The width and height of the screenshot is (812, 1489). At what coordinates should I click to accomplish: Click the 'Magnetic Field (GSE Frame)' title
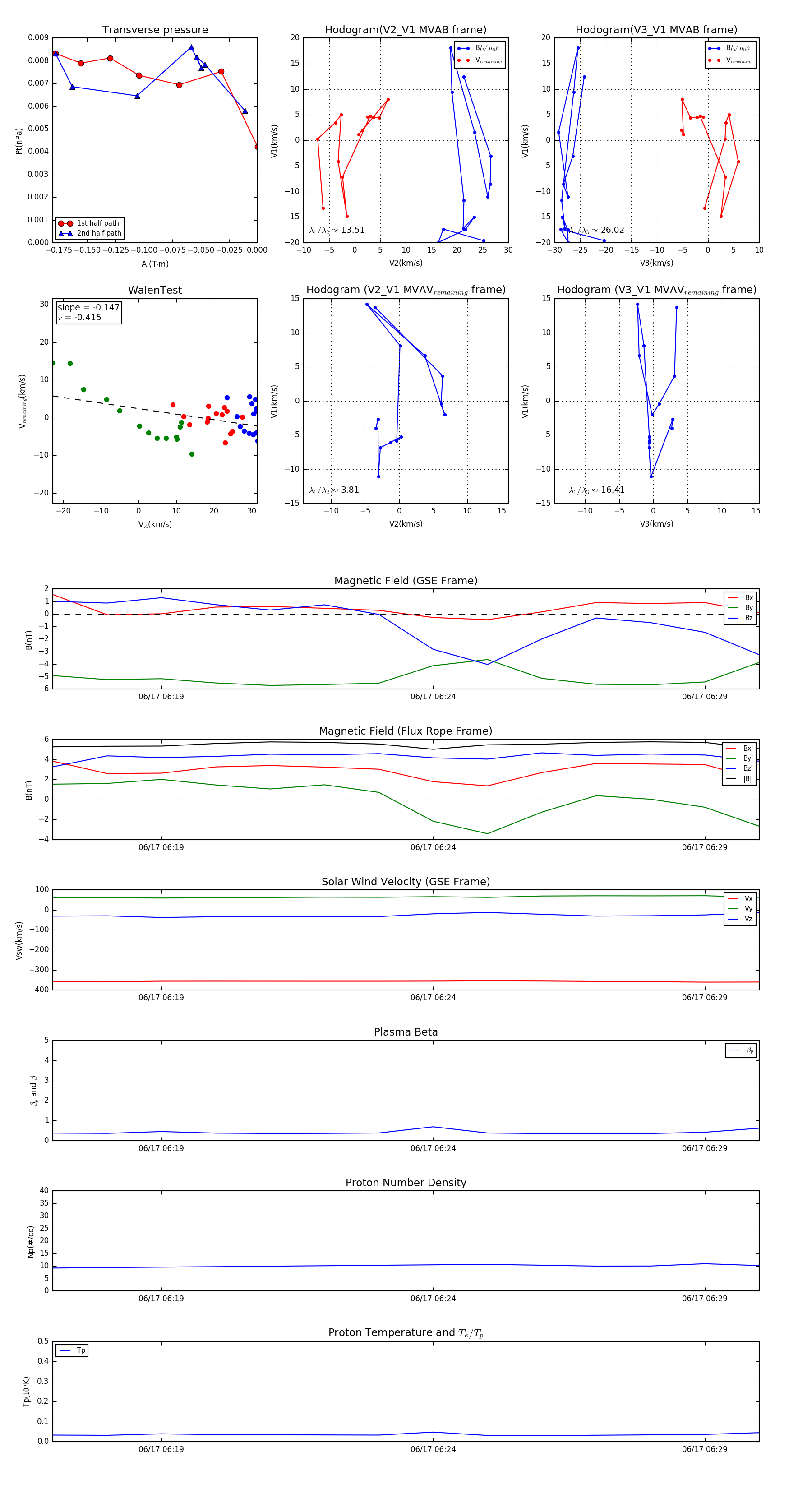tap(406, 581)
